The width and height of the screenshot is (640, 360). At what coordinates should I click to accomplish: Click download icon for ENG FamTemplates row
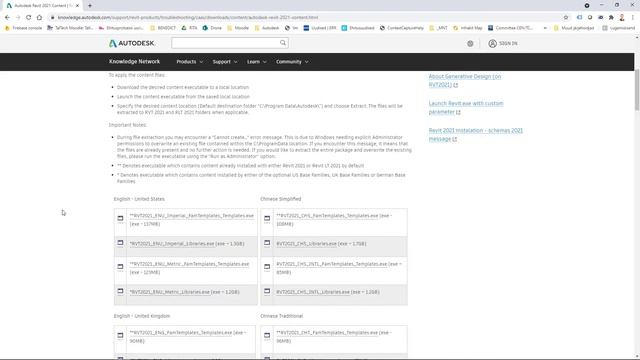[120, 335]
